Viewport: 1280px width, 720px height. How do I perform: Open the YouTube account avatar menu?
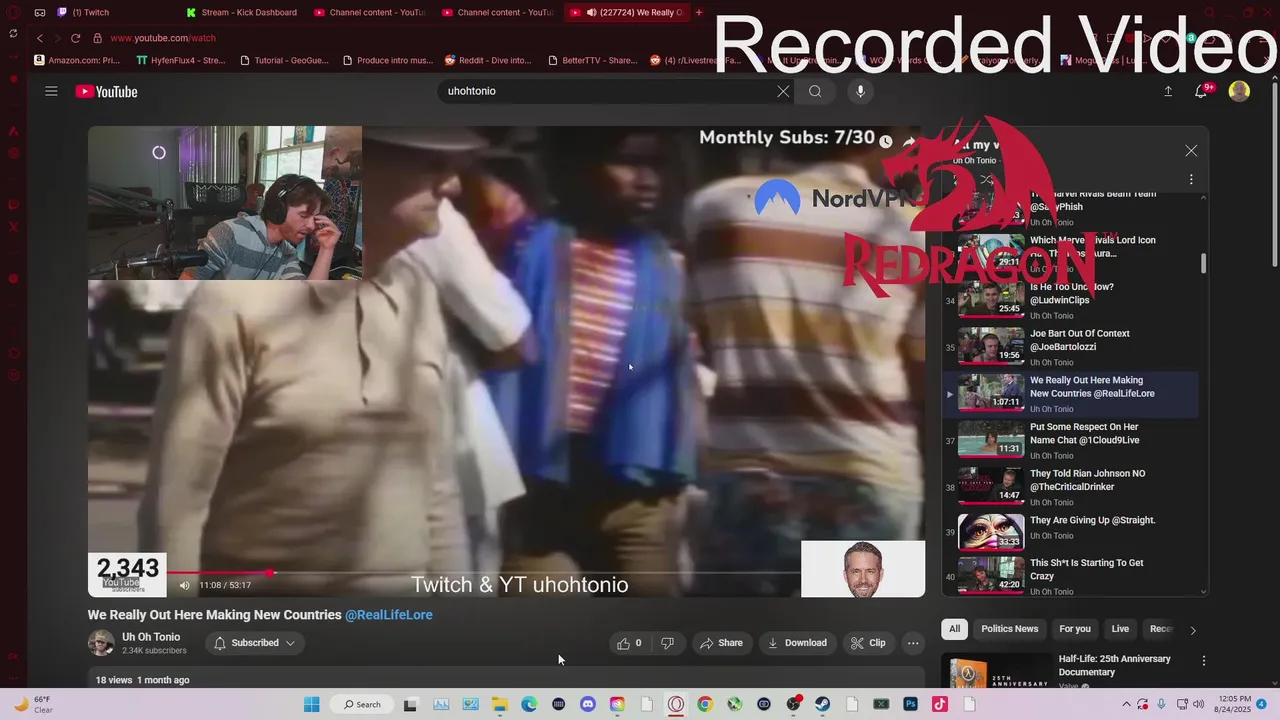point(1239,91)
